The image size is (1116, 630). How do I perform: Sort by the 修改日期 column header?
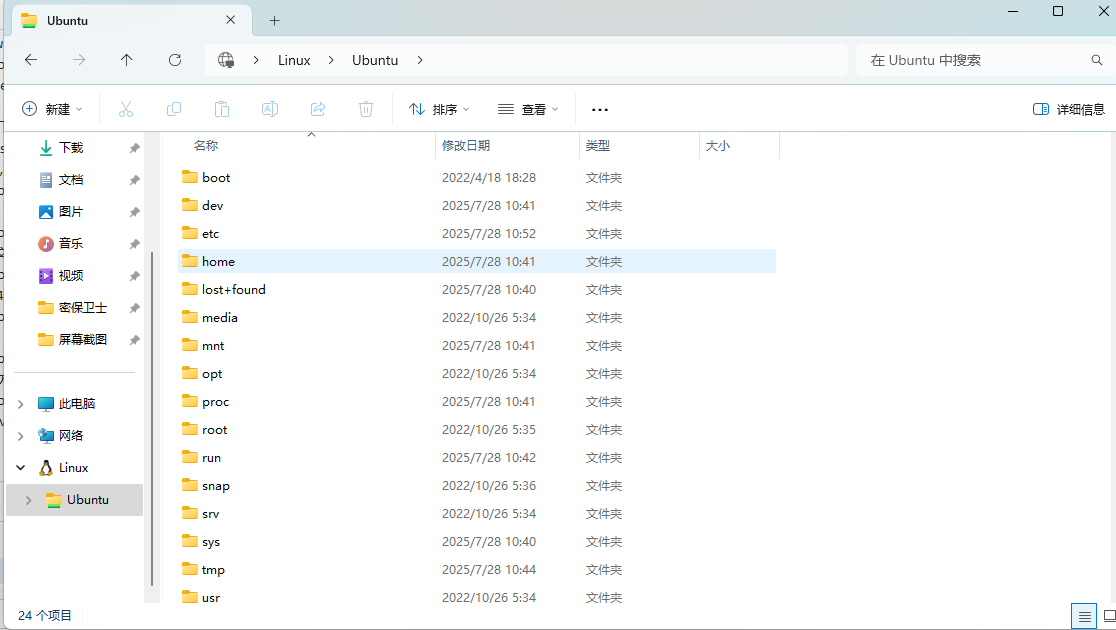466,145
